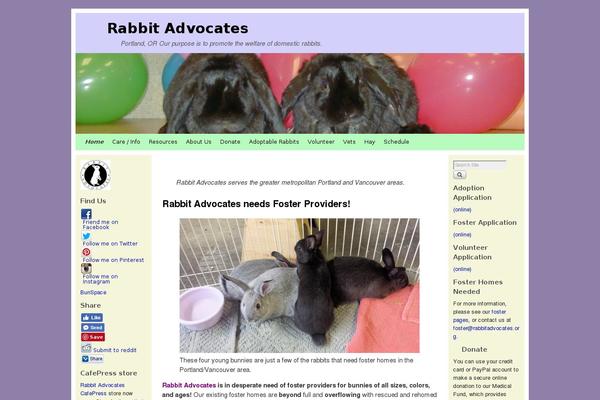Click the Search Site input field
The height and width of the screenshot is (400, 600).
[x=479, y=165]
